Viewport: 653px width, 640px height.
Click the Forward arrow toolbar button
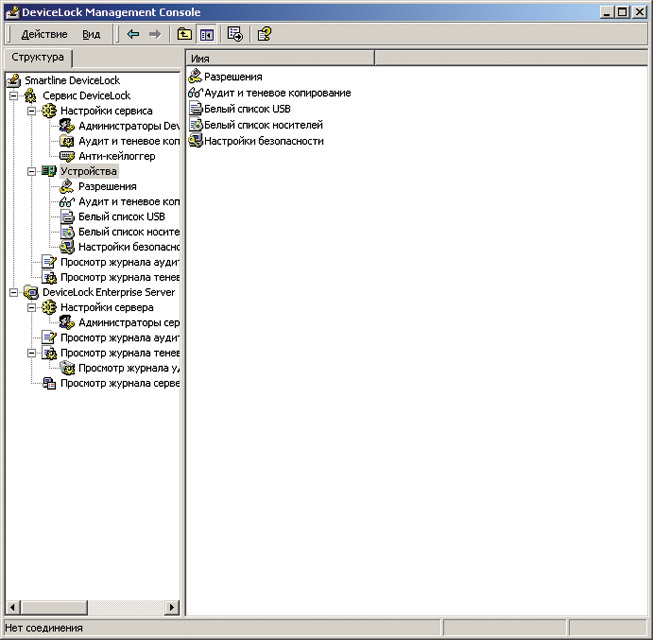click(x=155, y=34)
